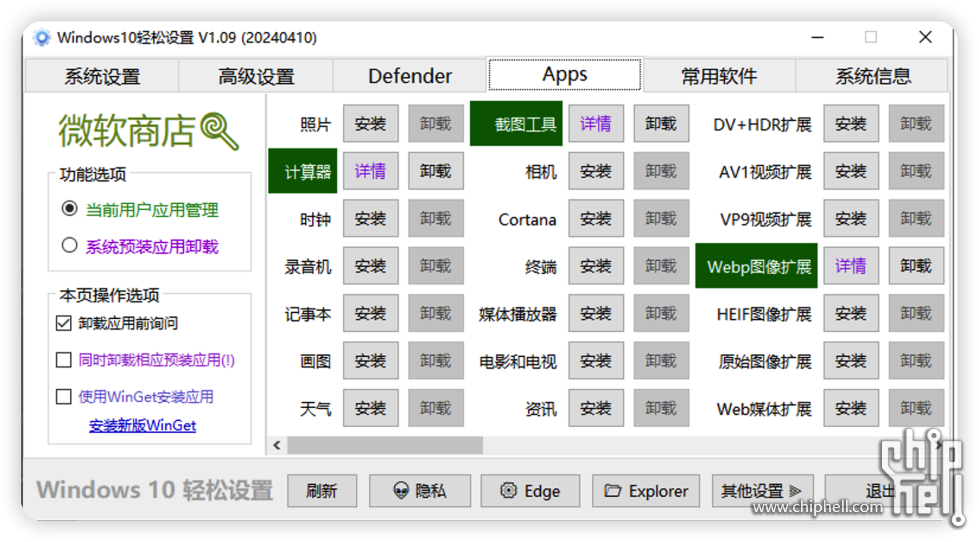The width and height of the screenshot is (979, 542).
Task: Uninstall 截图工具
Action: click(x=661, y=124)
